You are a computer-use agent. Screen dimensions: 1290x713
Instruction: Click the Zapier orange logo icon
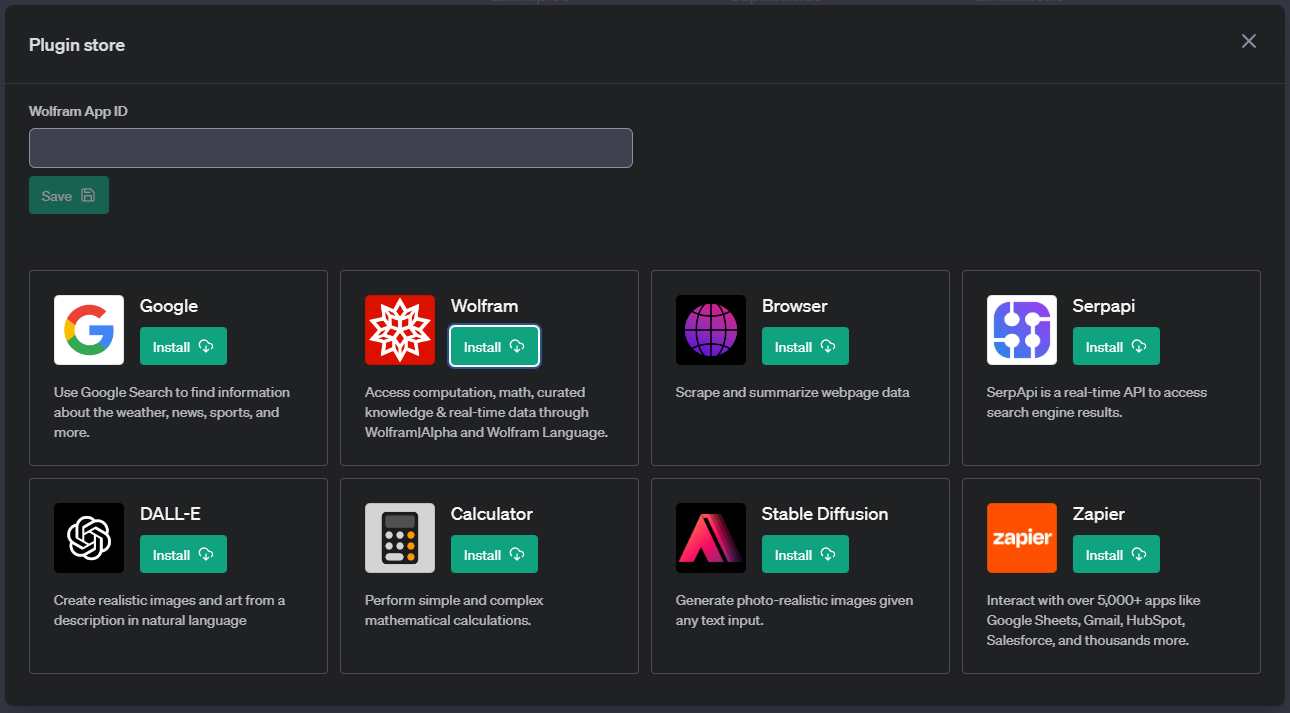click(1022, 538)
